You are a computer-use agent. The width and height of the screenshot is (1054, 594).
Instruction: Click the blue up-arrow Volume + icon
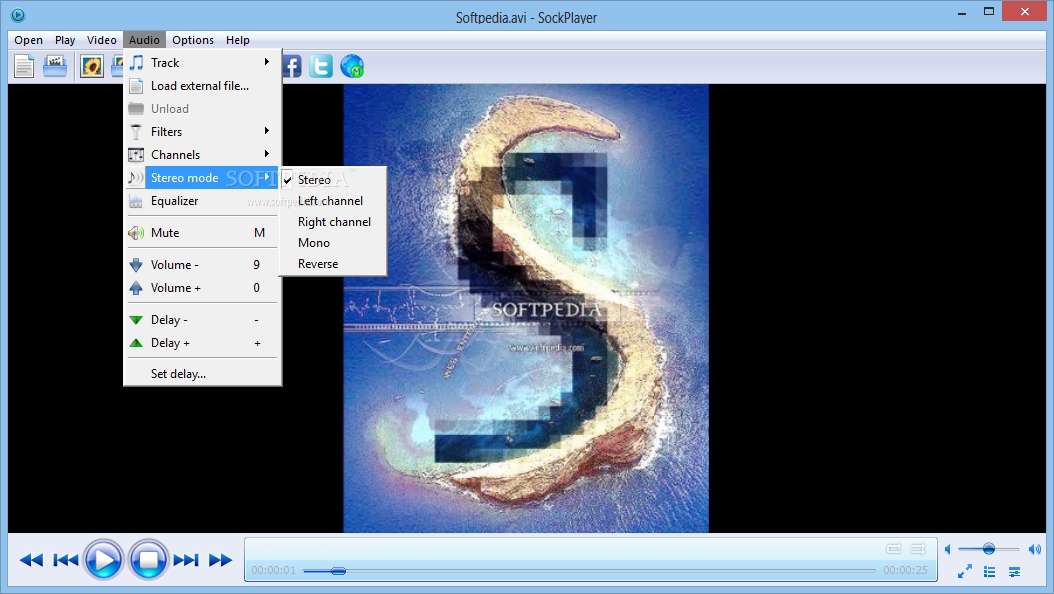[x=136, y=288]
